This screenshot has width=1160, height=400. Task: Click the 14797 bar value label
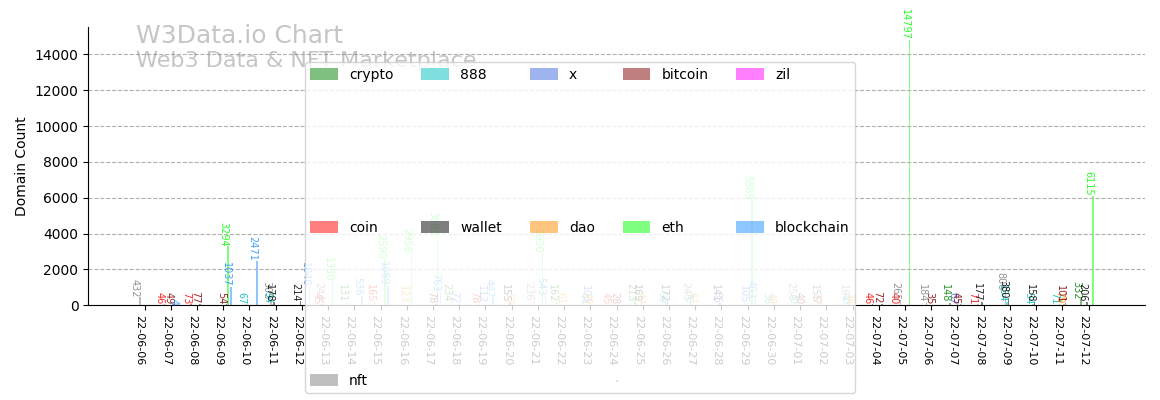pos(906,24)
